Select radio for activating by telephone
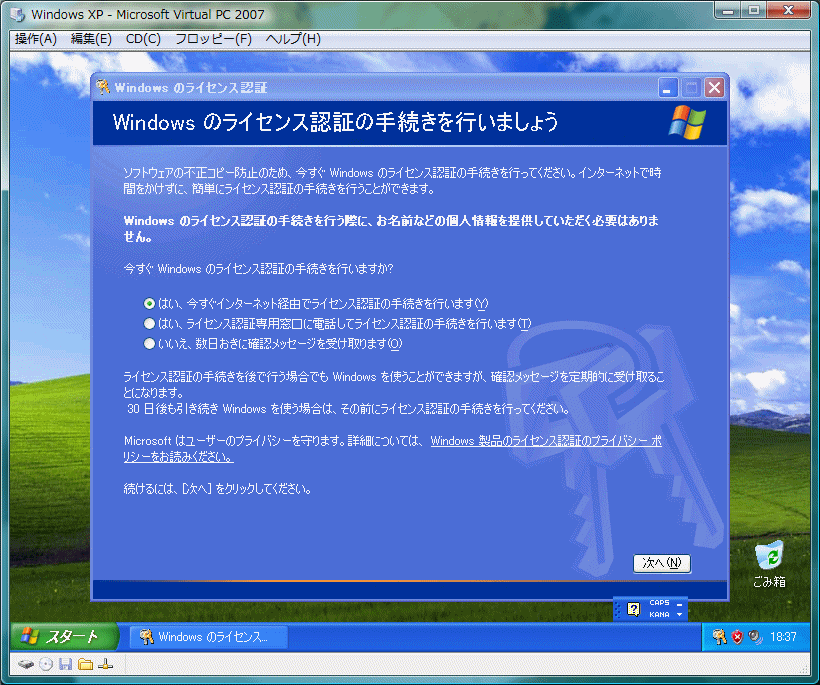 pyautogui.click(x=150, y=324)
